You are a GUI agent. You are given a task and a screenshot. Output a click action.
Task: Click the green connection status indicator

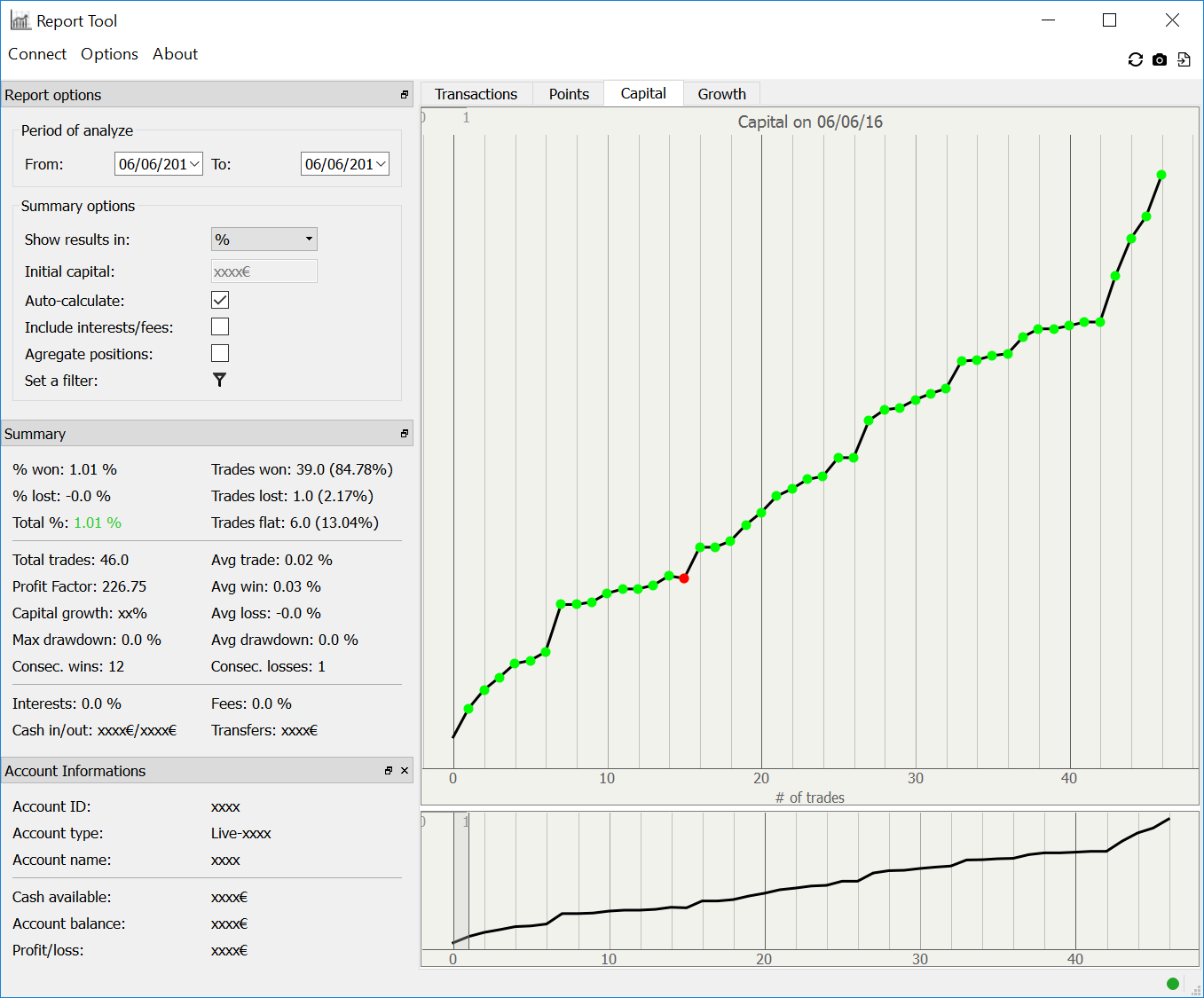coord(1172,983)
